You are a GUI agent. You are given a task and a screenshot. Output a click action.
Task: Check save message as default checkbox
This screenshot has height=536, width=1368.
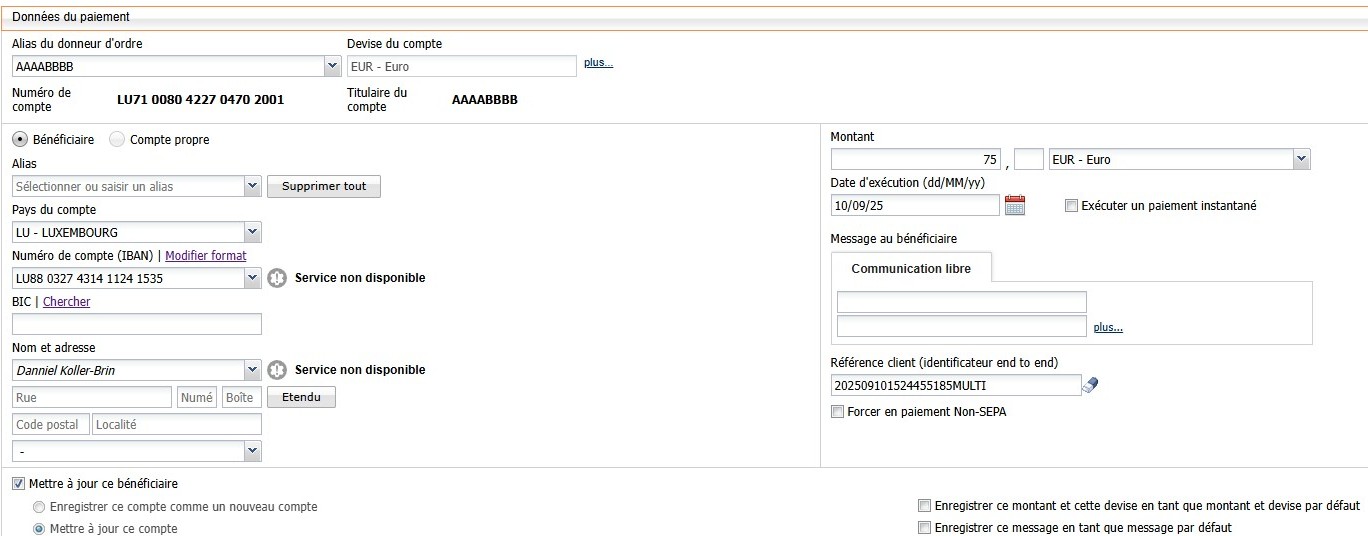(925, 528)
